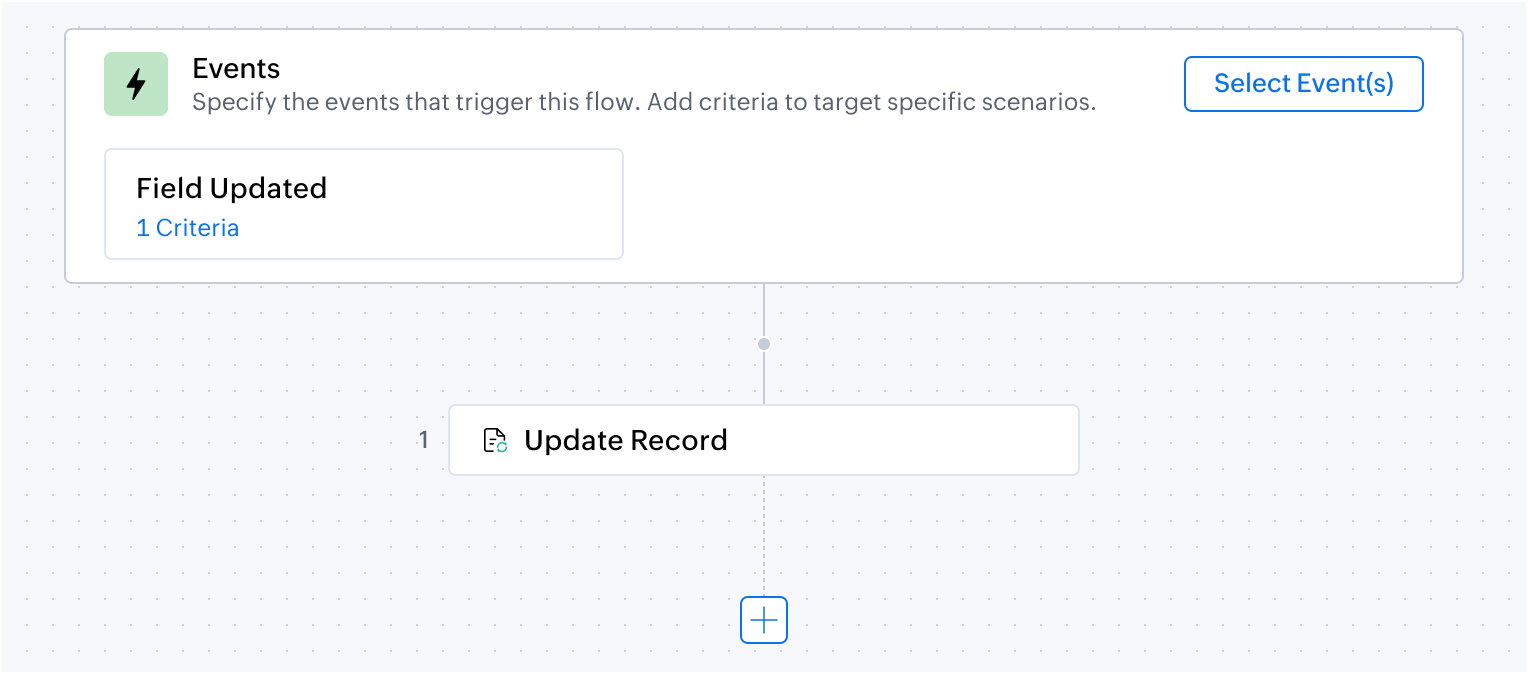Click the Events heading text
The height and width of the screenshot is (674, 1528).
pos(236,69)
